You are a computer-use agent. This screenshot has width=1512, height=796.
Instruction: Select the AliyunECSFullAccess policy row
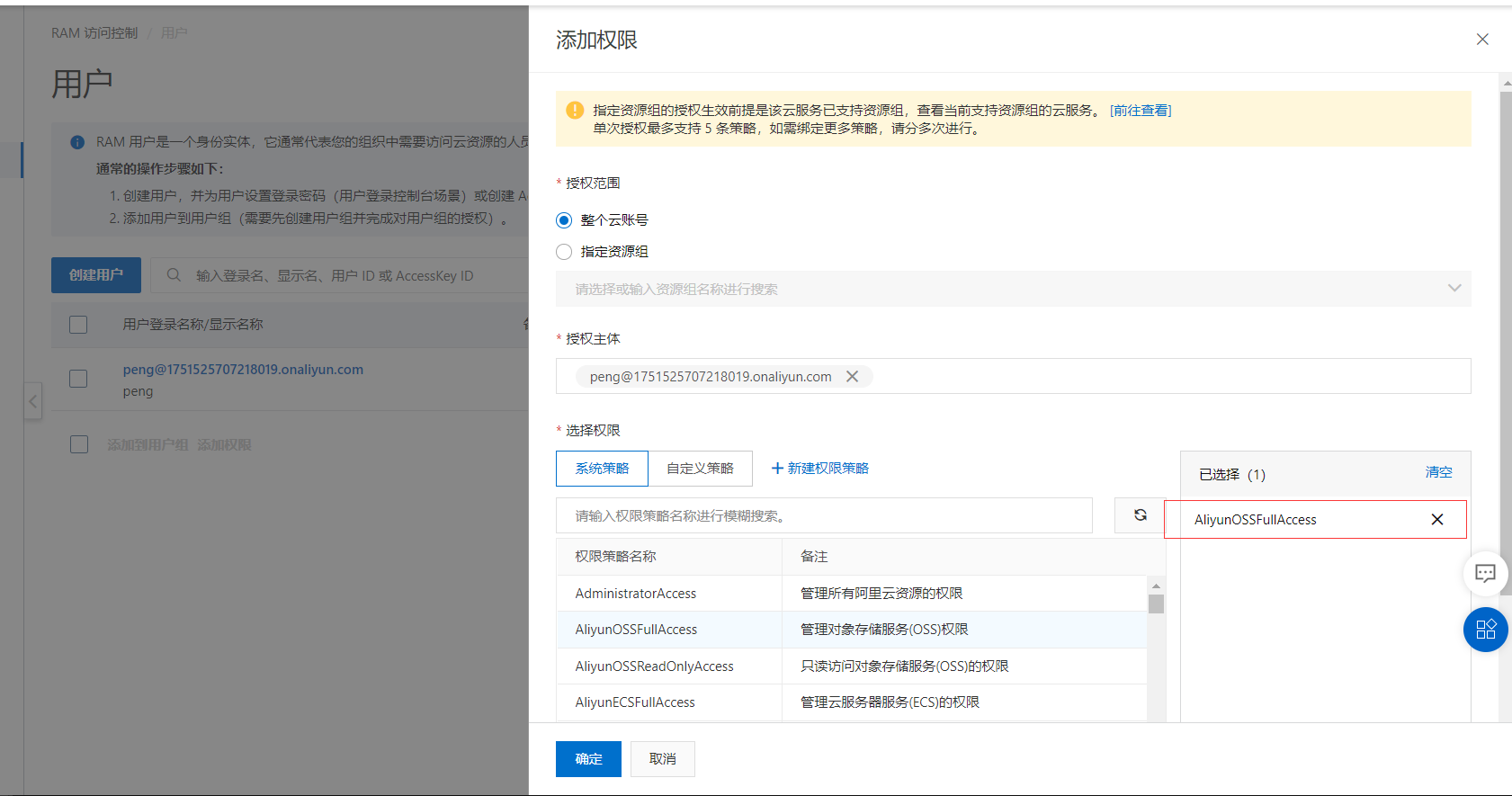pyautogui.click(x=851, y=702)
